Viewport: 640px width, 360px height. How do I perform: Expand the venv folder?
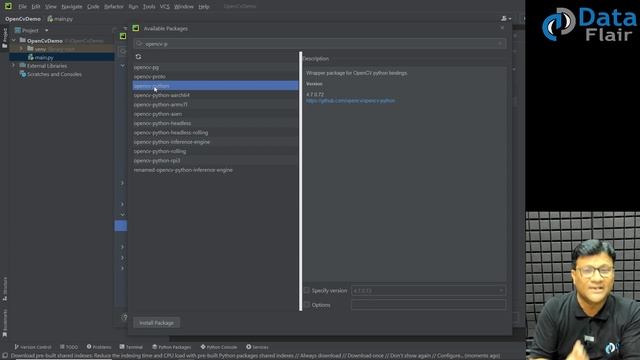click(x=22, y=49)
